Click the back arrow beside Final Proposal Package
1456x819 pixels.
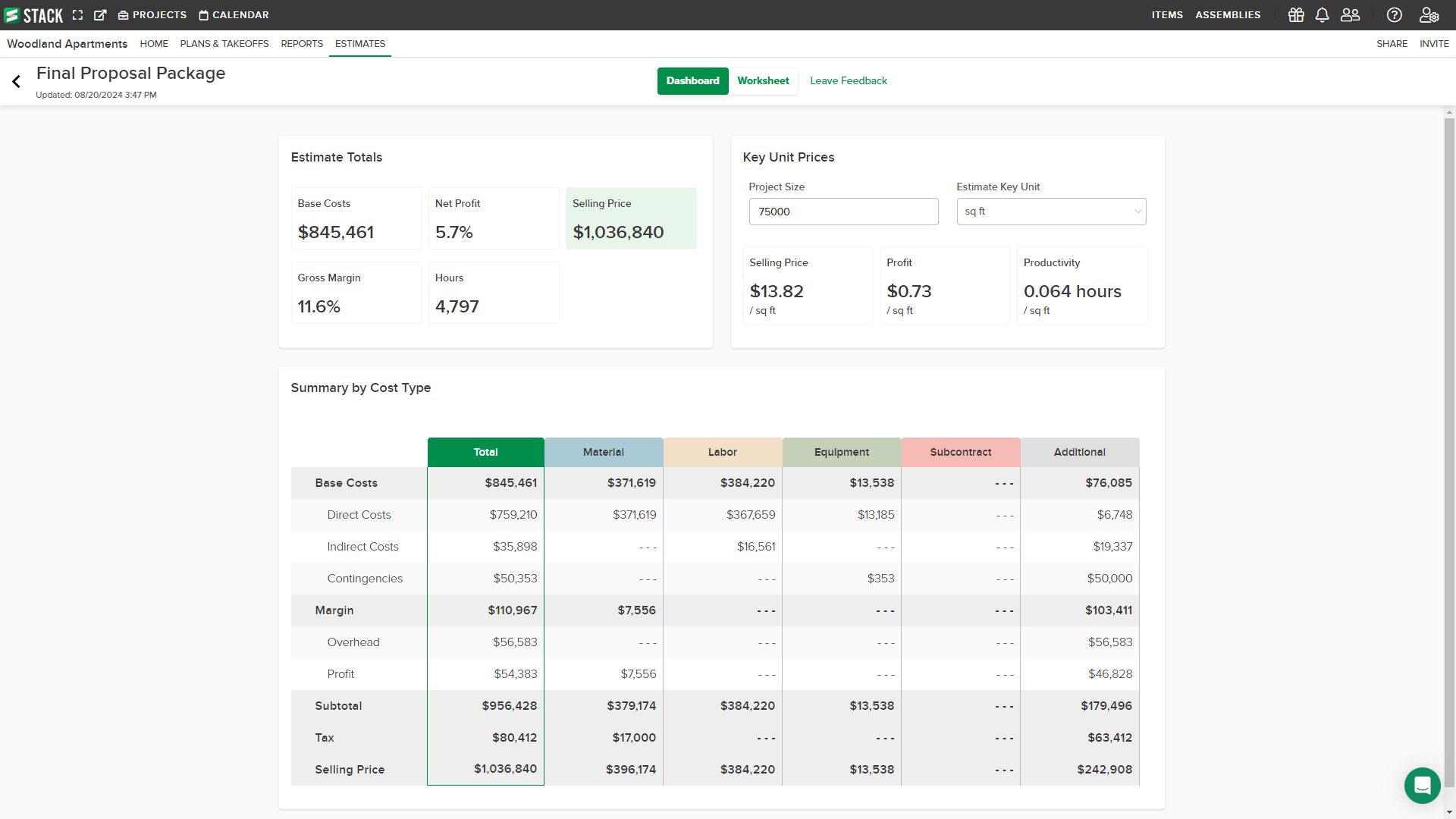point(15,81)
